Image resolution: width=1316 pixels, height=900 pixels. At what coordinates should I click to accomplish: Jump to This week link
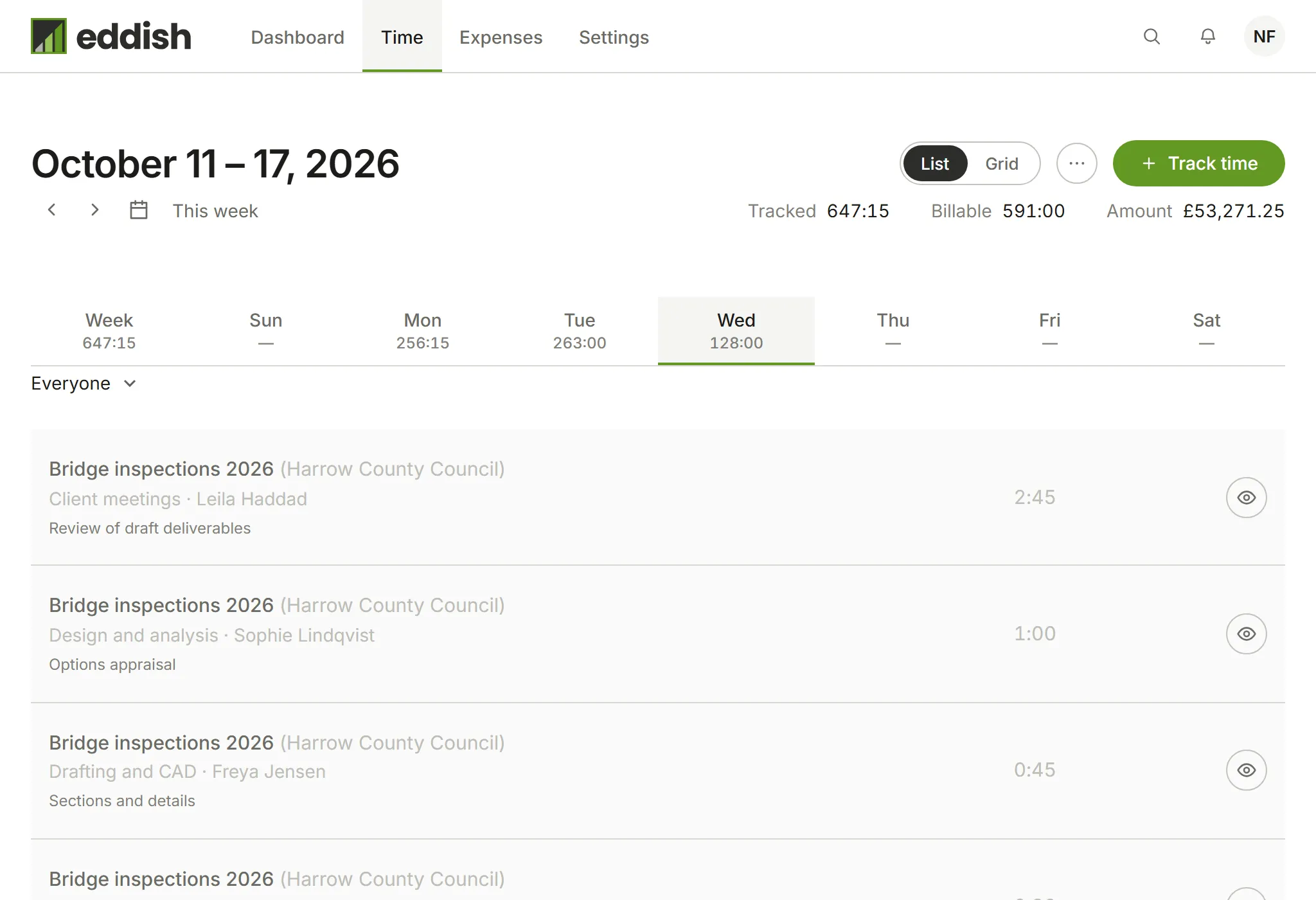215,211
